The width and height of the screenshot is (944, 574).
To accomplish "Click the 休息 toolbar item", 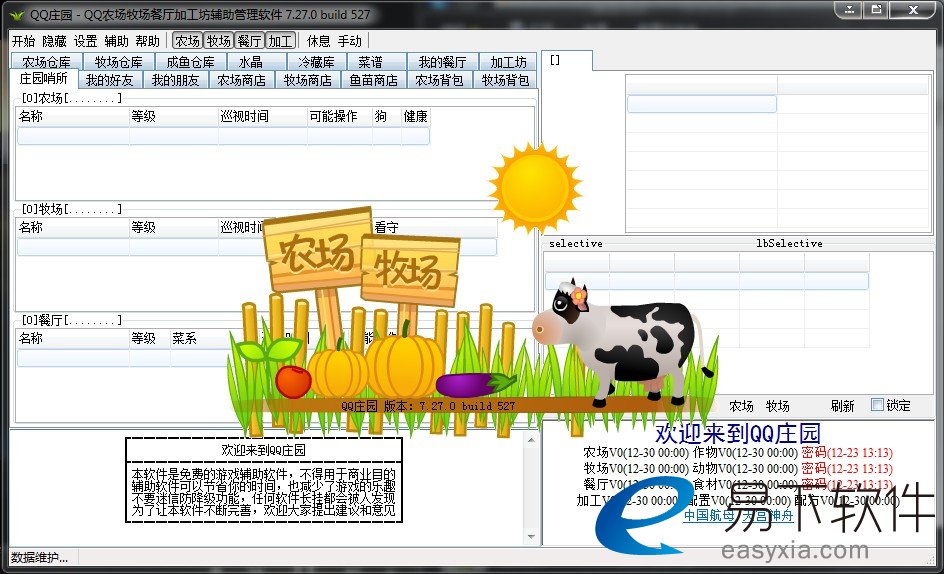I will [318, 41].
